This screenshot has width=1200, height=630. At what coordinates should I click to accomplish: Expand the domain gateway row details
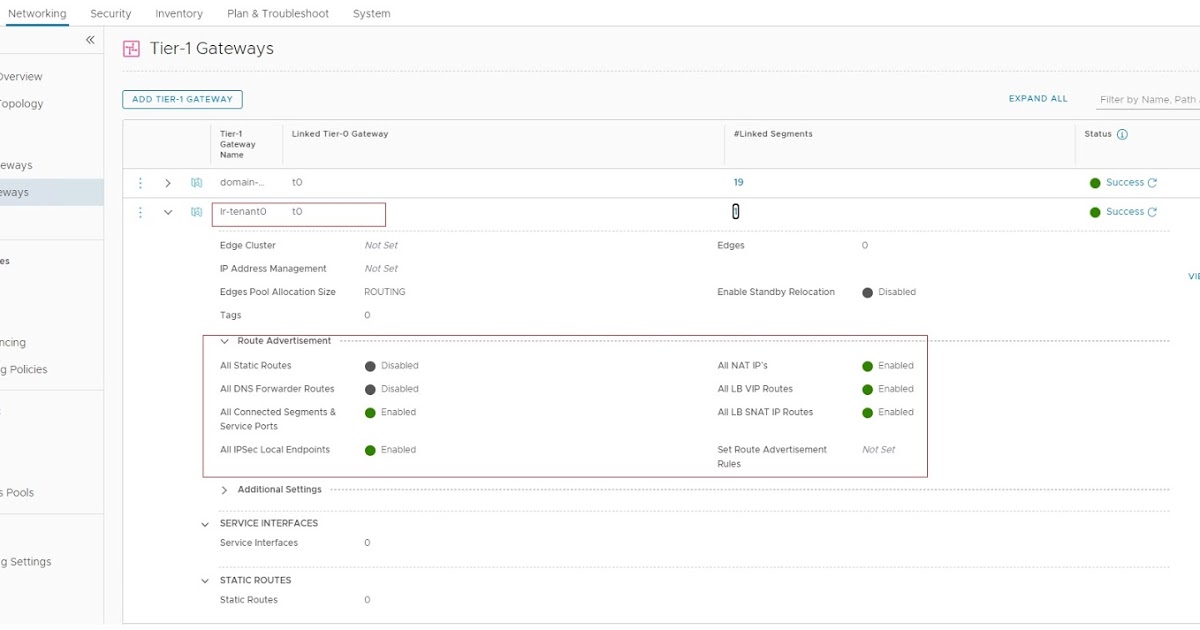coord(168,182)
